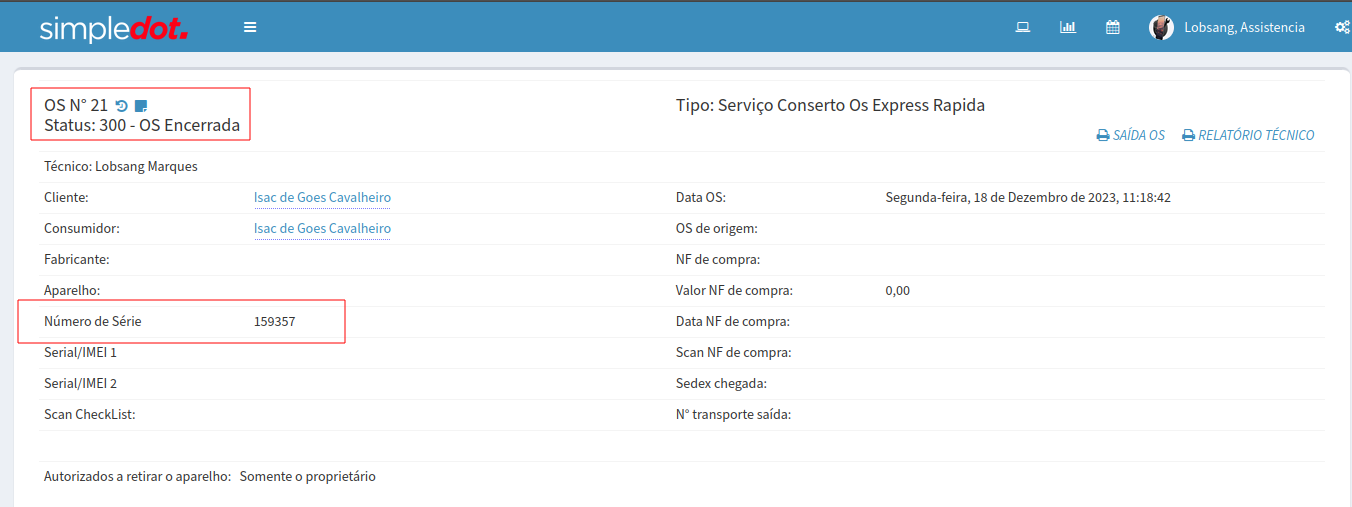Click the settings gears icon
The image size is (1352, 507).
pyautogui.click(x=1342, y=27)
